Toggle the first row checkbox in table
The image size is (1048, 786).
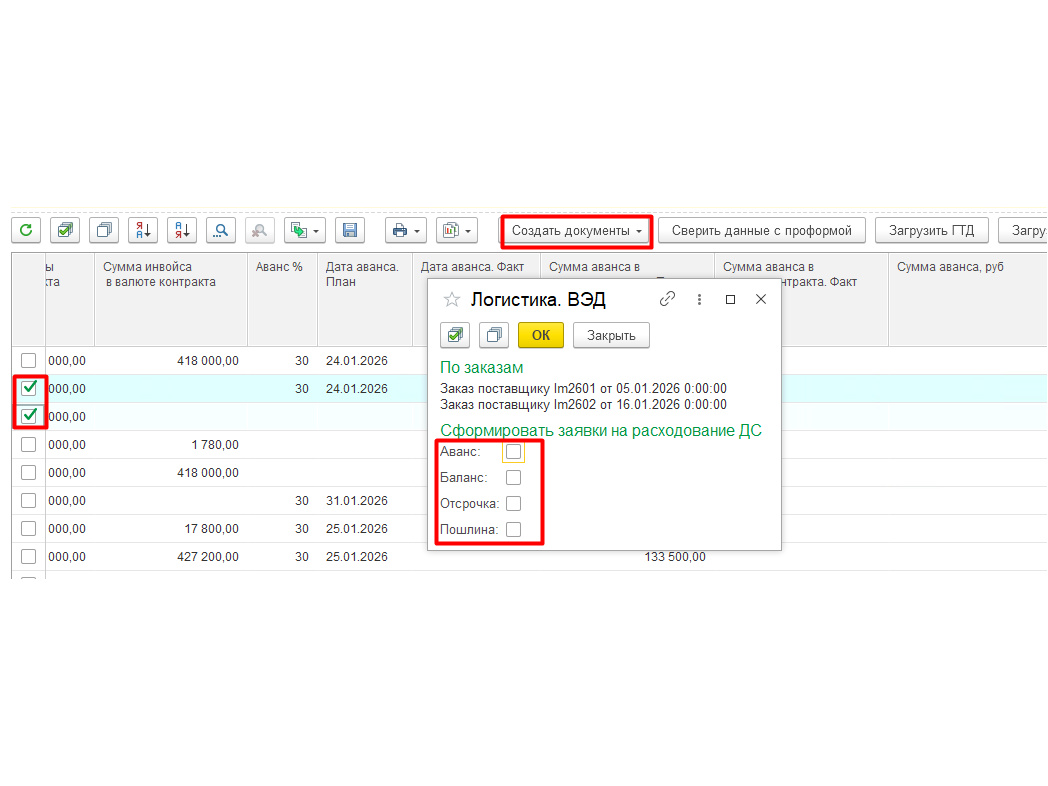[28, 361]
